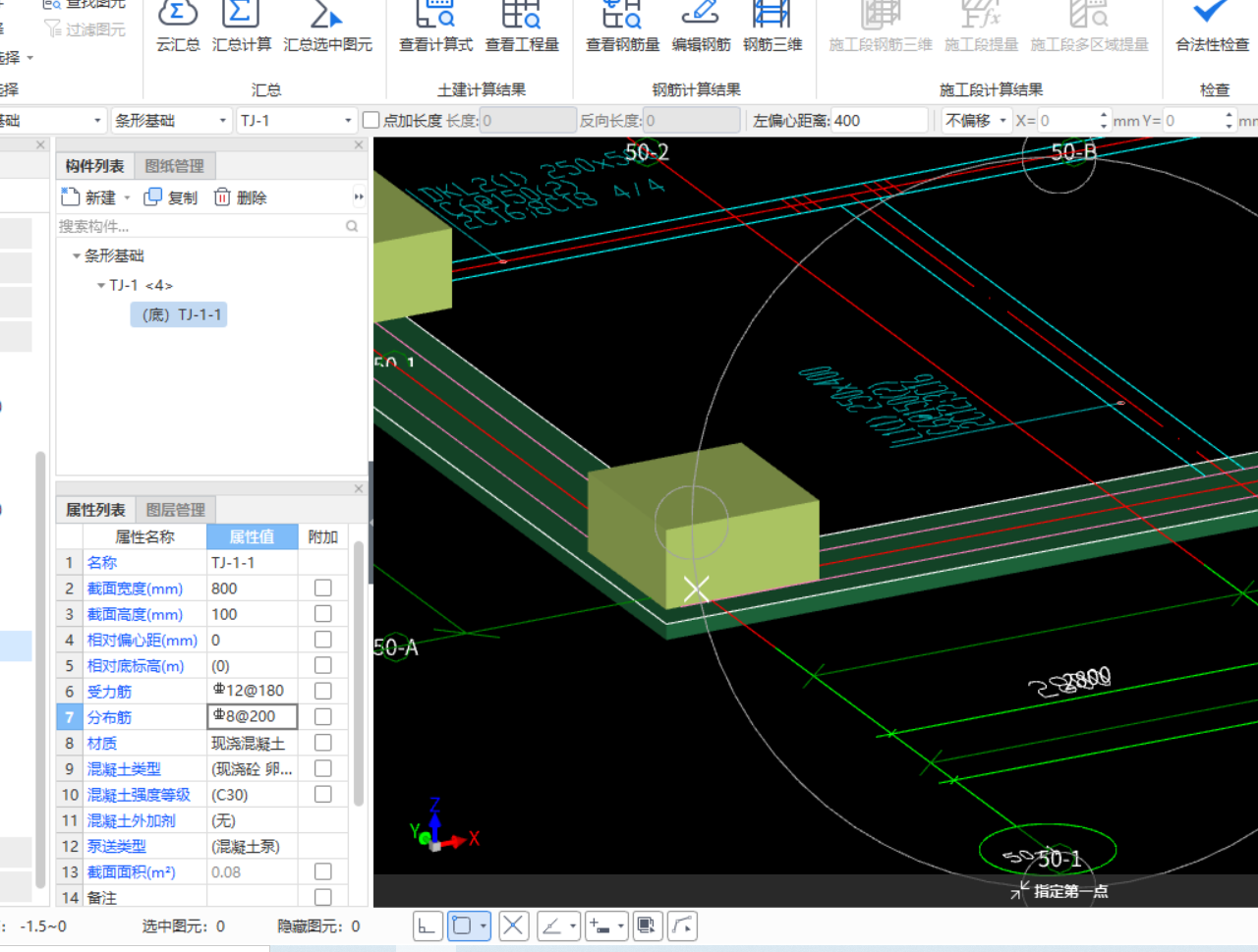1258x952 pixels.
Task: Tick 附加 checkbox for 分布筋 row
Action: click(322, 716)
